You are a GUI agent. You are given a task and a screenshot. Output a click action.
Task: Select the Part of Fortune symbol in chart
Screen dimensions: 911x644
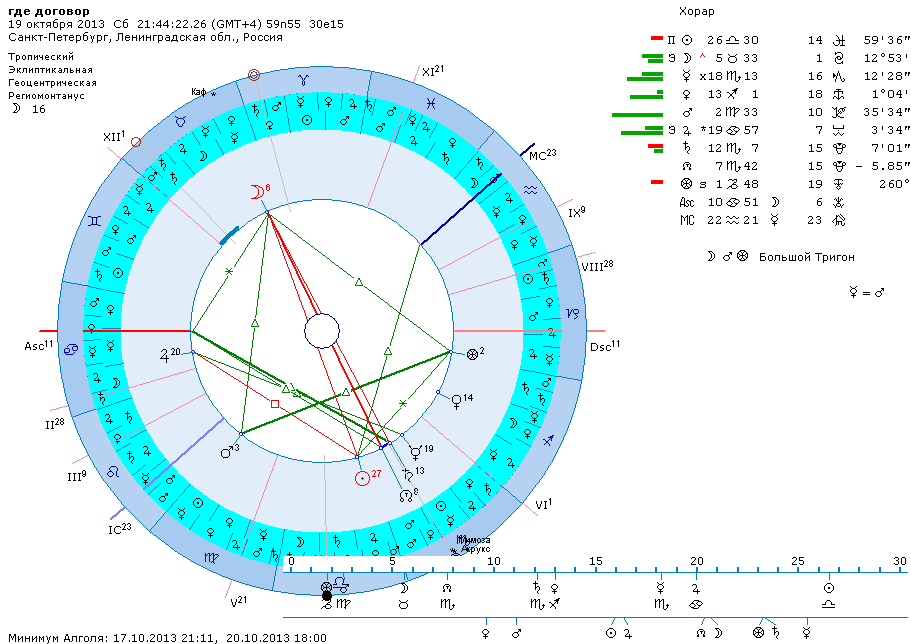472,354
